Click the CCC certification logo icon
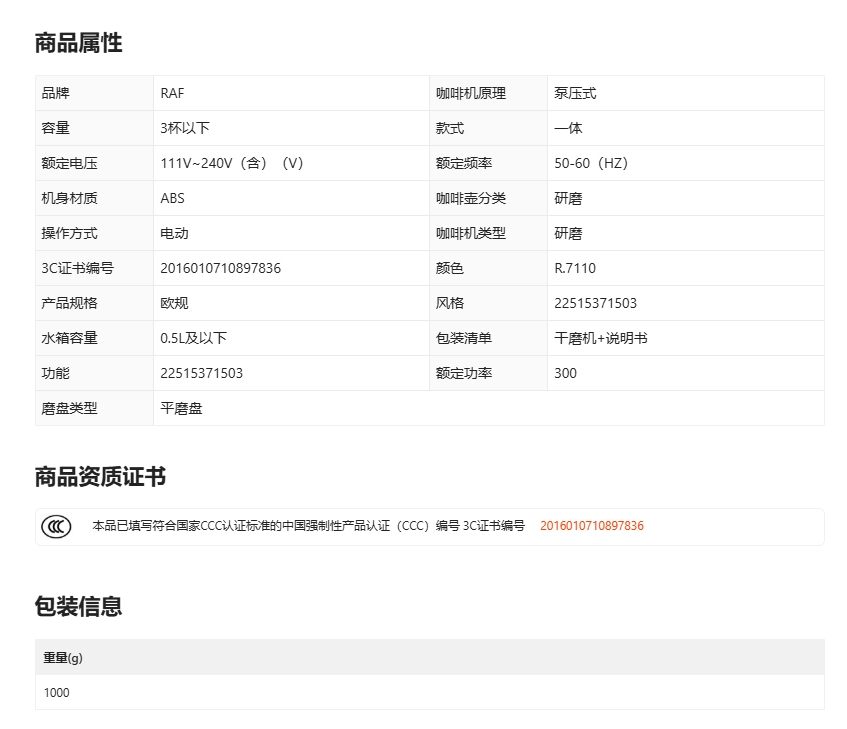Viewport: 847px width, 729px height. pyautogui.click(x=56, y=526)
